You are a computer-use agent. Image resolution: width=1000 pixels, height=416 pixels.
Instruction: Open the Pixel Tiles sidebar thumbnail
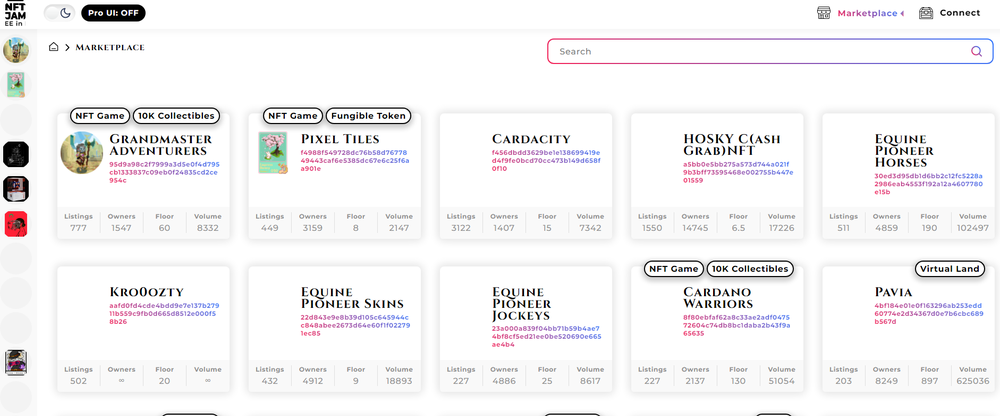[16, 85]
